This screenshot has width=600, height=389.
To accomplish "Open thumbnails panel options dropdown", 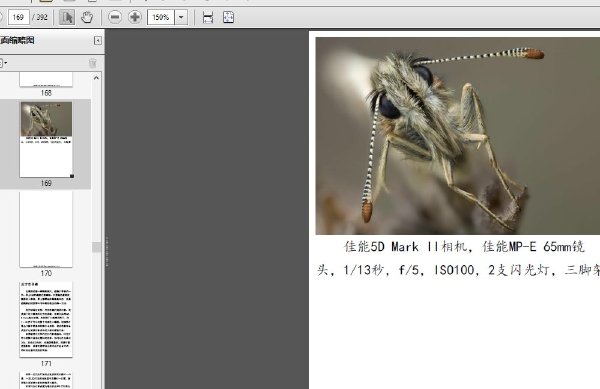I will (3, 63).
